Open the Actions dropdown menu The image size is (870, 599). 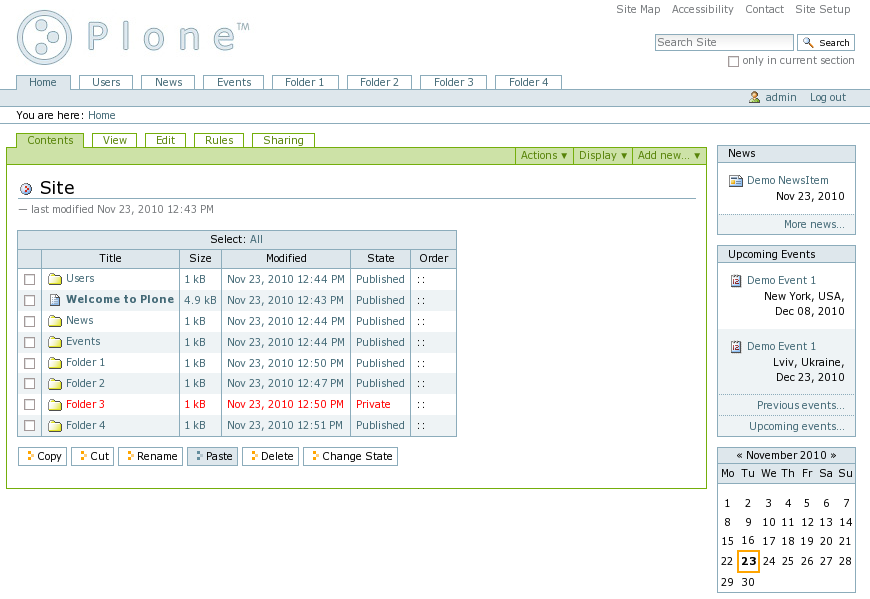coord(544,156)
